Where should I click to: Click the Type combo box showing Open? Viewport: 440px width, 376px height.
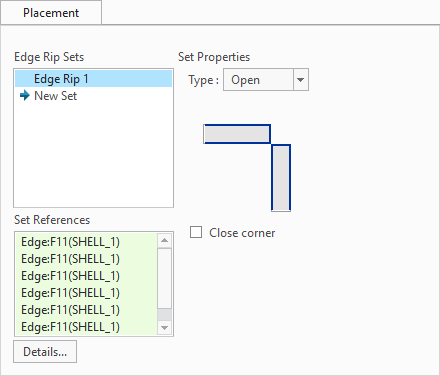pyautogui.click(x=266, y=80)
